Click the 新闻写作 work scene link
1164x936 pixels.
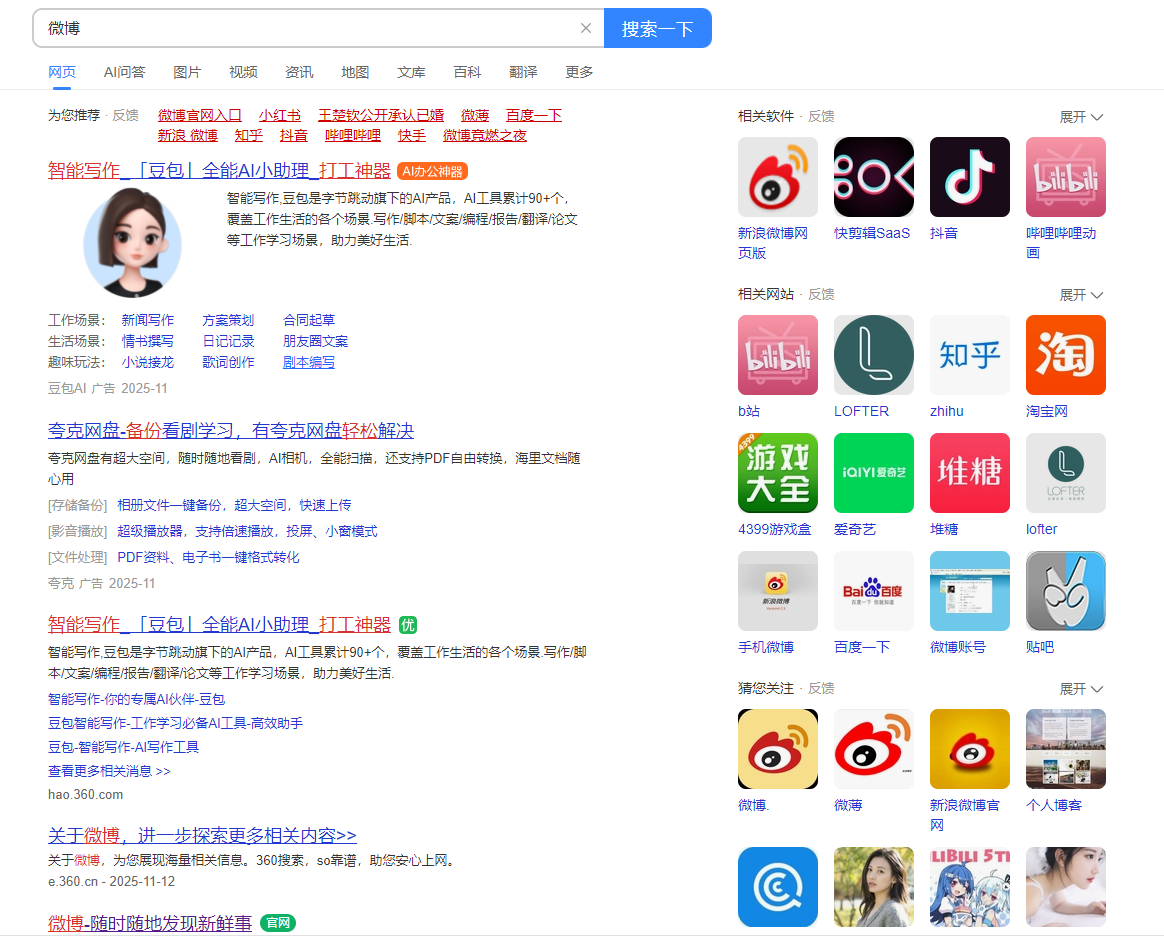(148, 320)
